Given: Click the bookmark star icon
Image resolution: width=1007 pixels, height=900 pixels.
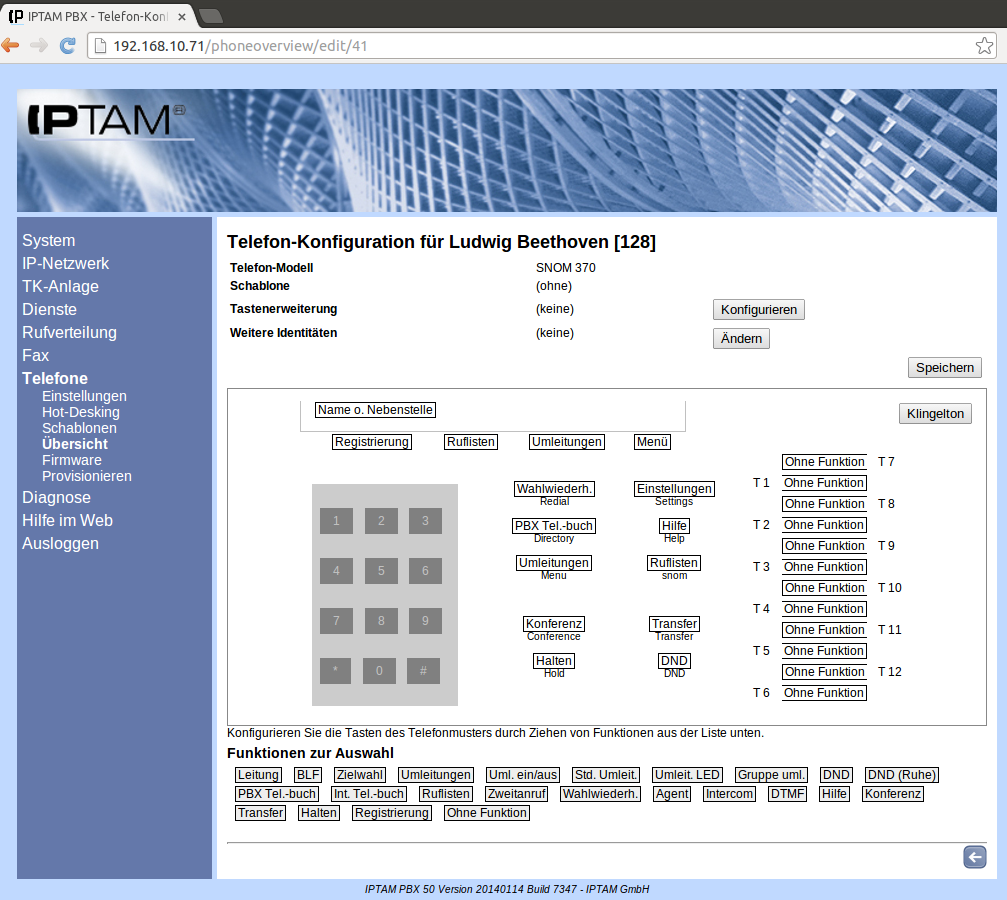Looking at the screenshot, I should coord(984,46).
